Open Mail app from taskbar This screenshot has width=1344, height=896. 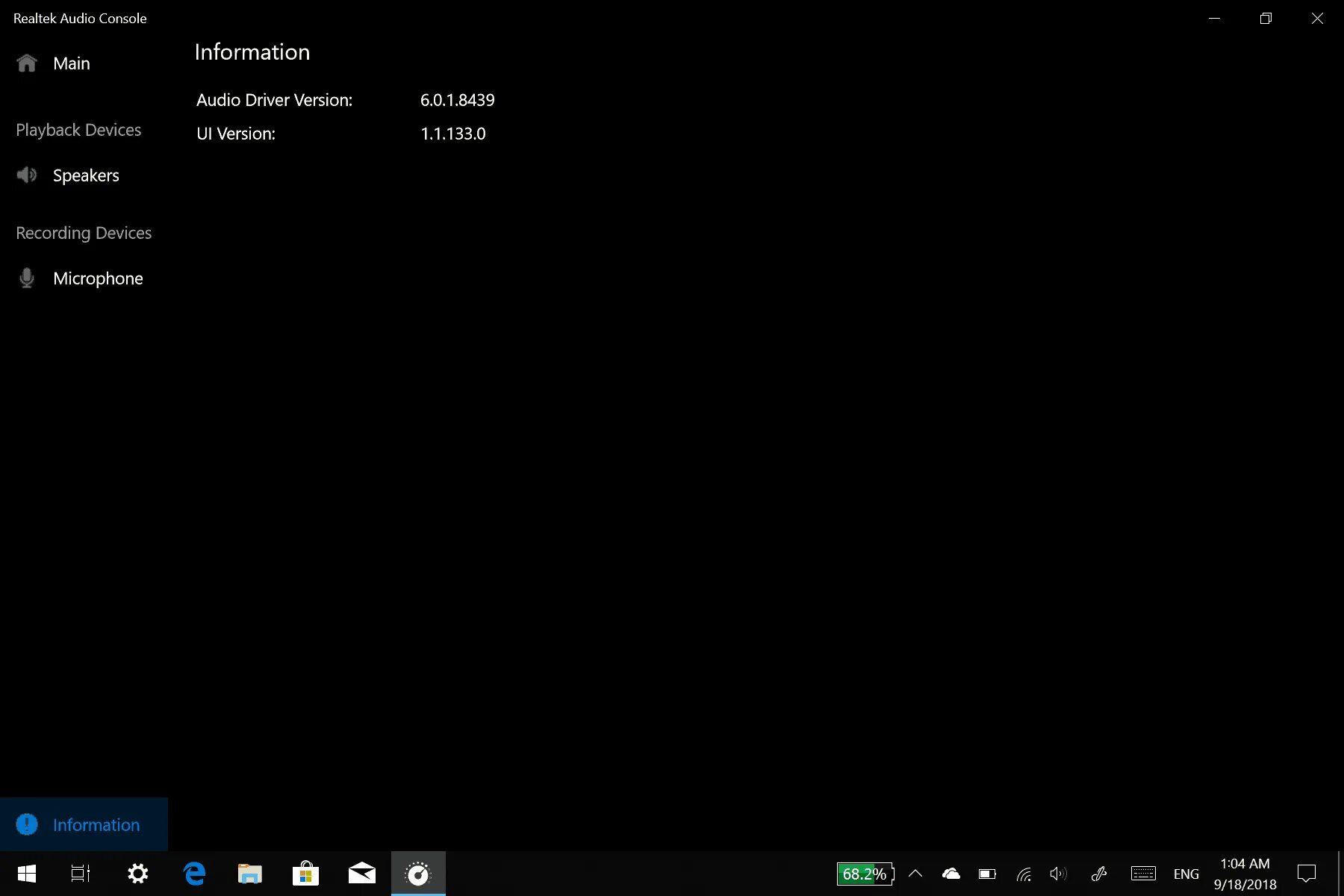click(362, 874)
